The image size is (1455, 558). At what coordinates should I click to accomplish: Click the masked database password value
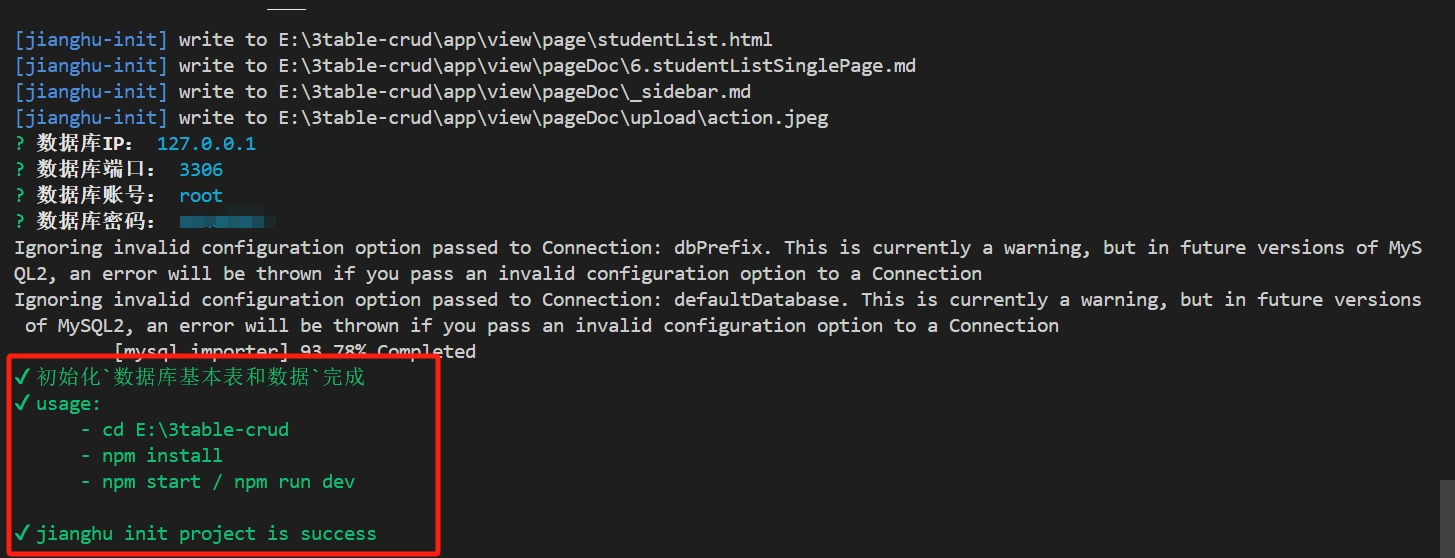coord(226,220)
